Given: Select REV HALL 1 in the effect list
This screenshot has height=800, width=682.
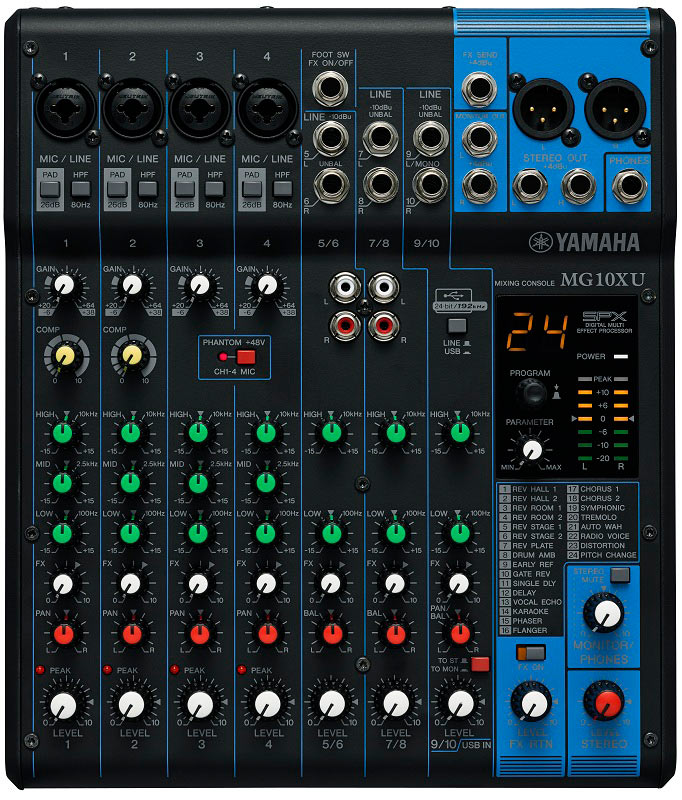Looking at the screenshot, I should [534, 489].
